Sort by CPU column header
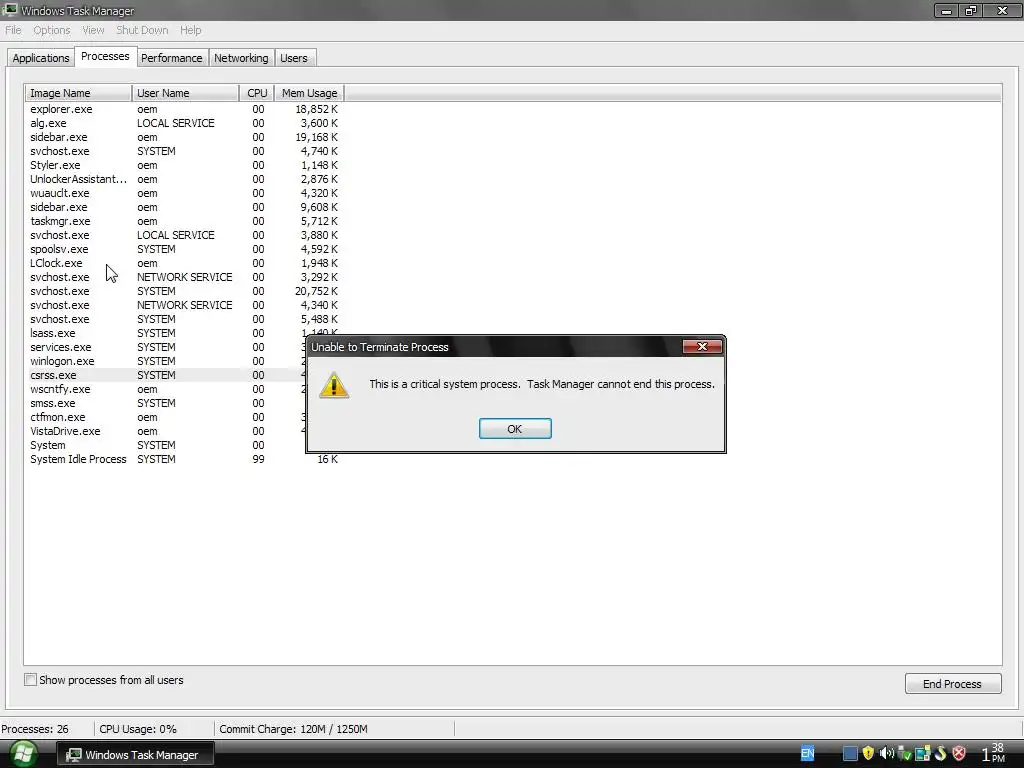This screenshot has height=768, width=1024. pos(257,93)
